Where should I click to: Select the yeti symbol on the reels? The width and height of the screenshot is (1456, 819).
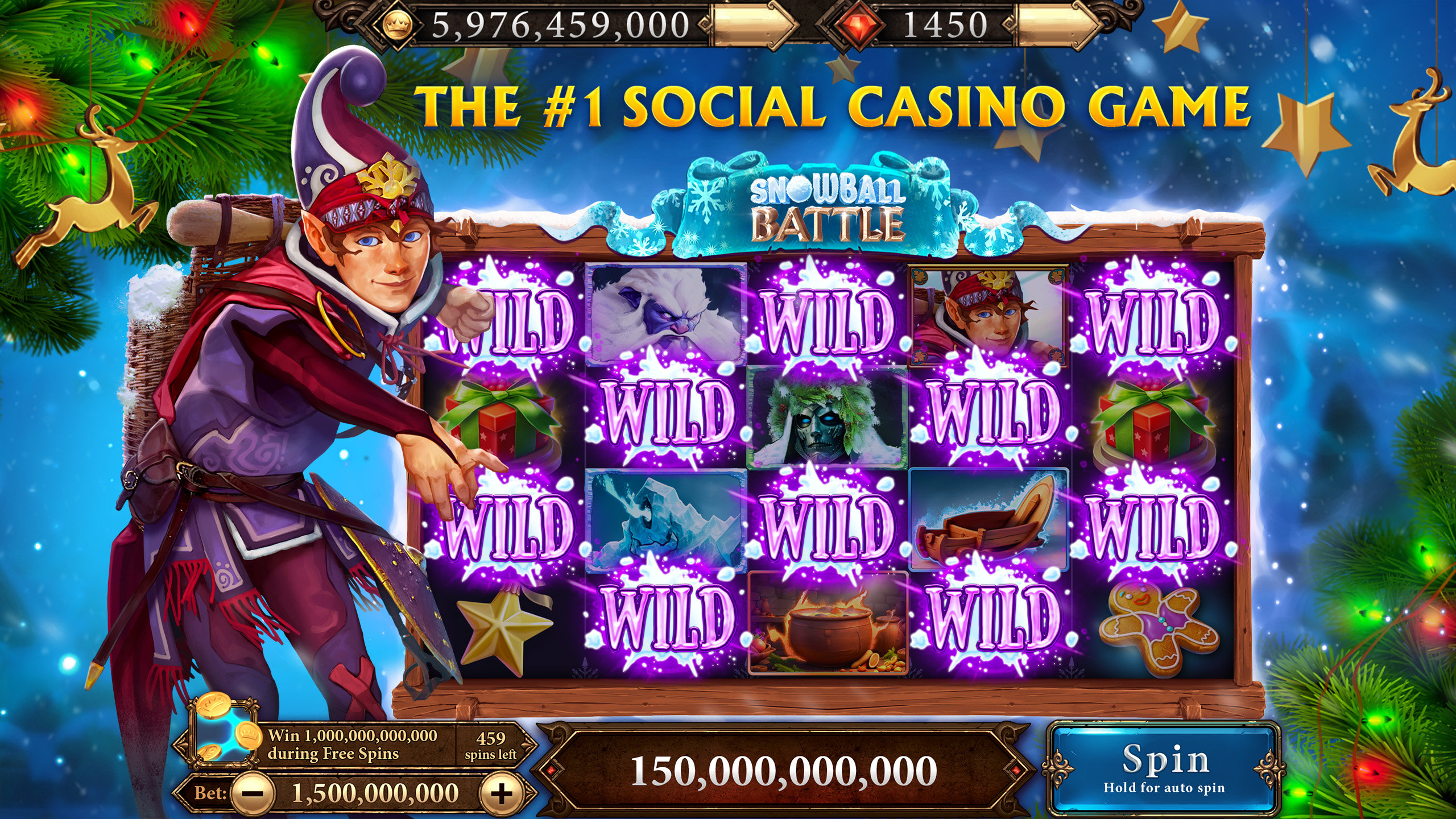click(665, 313)
